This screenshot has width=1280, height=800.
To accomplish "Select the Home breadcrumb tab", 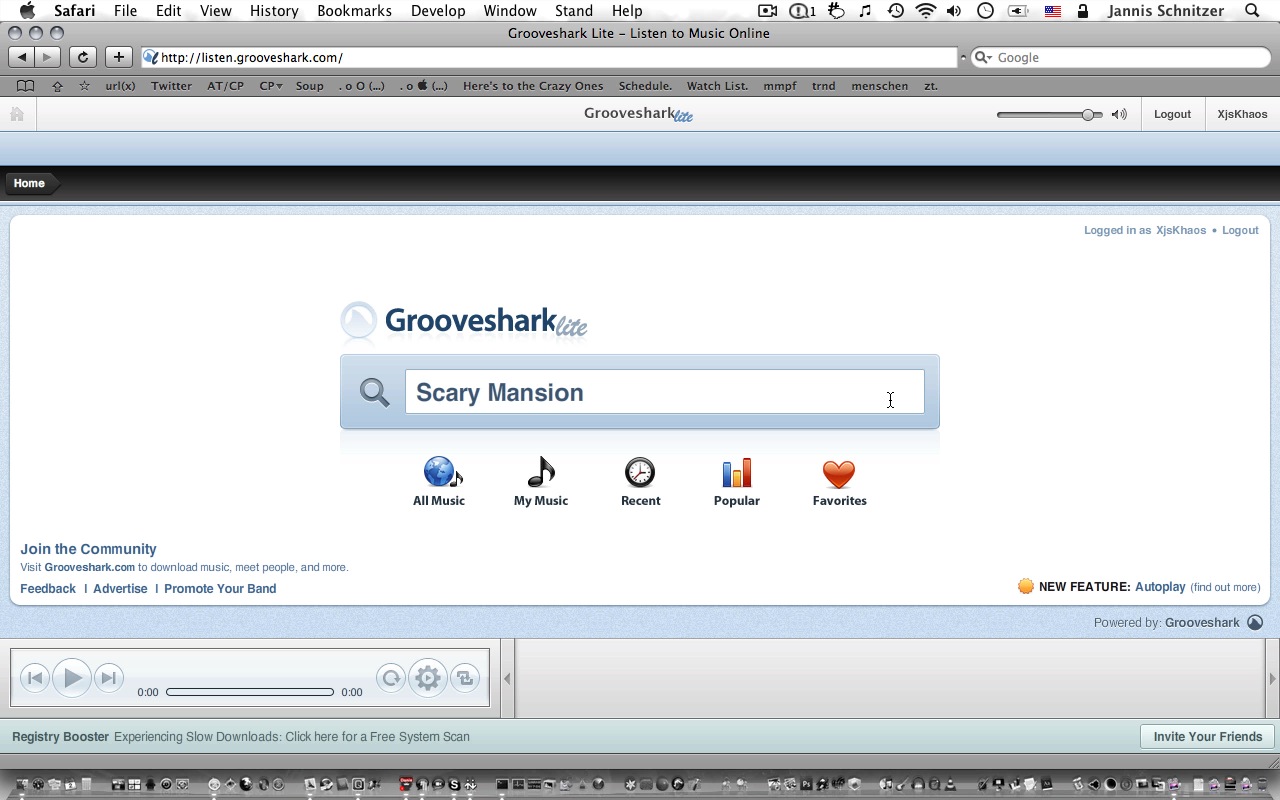I will pos(29,183).
